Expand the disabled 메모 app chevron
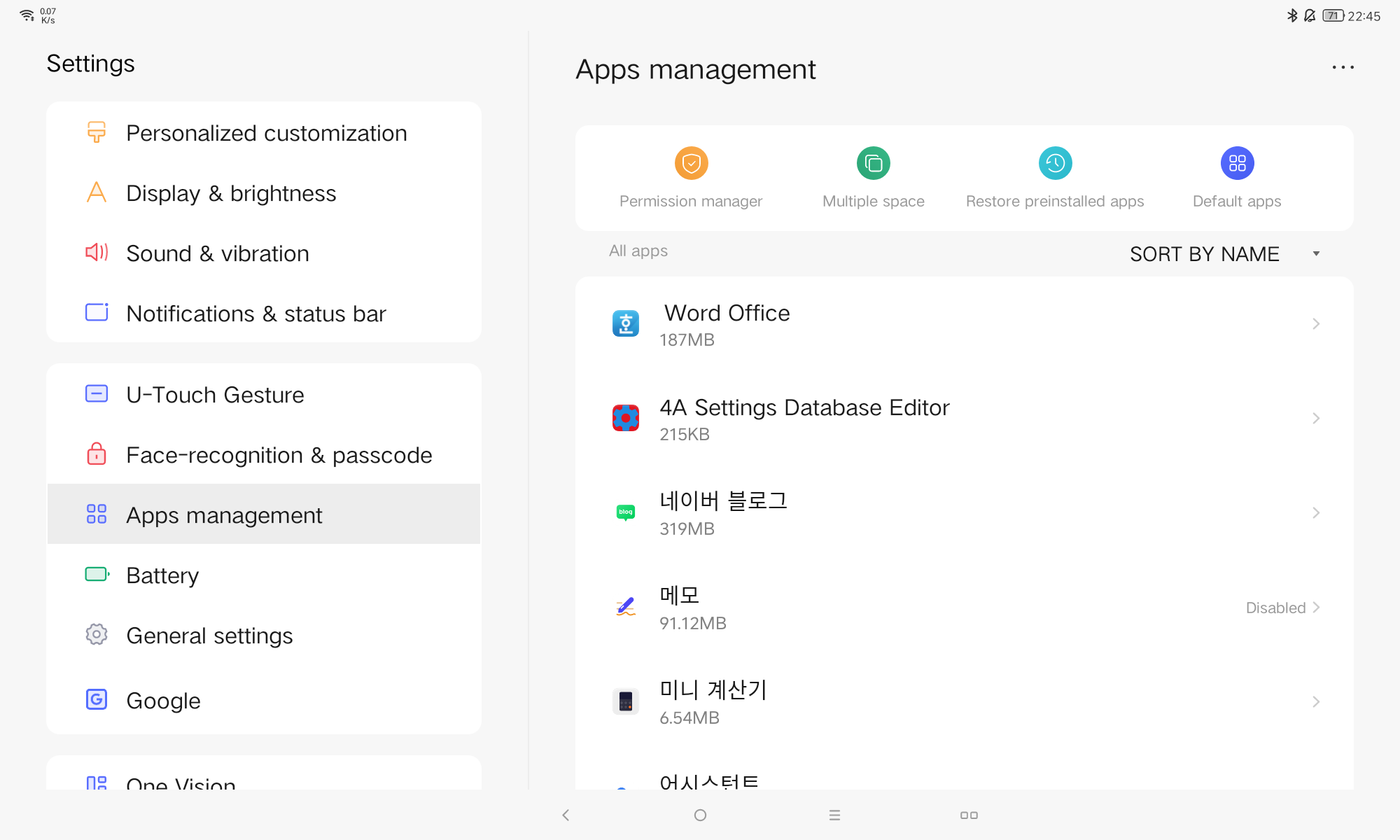 click(1316, 607)
